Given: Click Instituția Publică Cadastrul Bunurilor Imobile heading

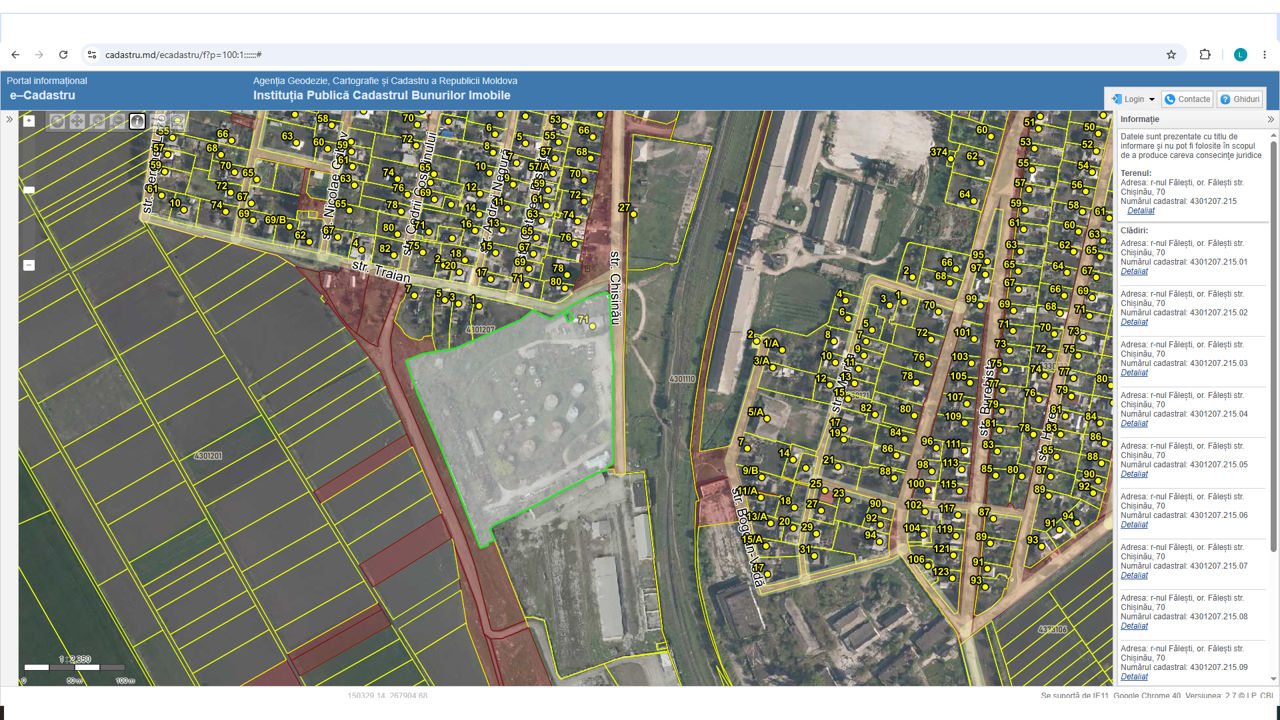Looking at the screenshot, I should click(x=382, y=96).
